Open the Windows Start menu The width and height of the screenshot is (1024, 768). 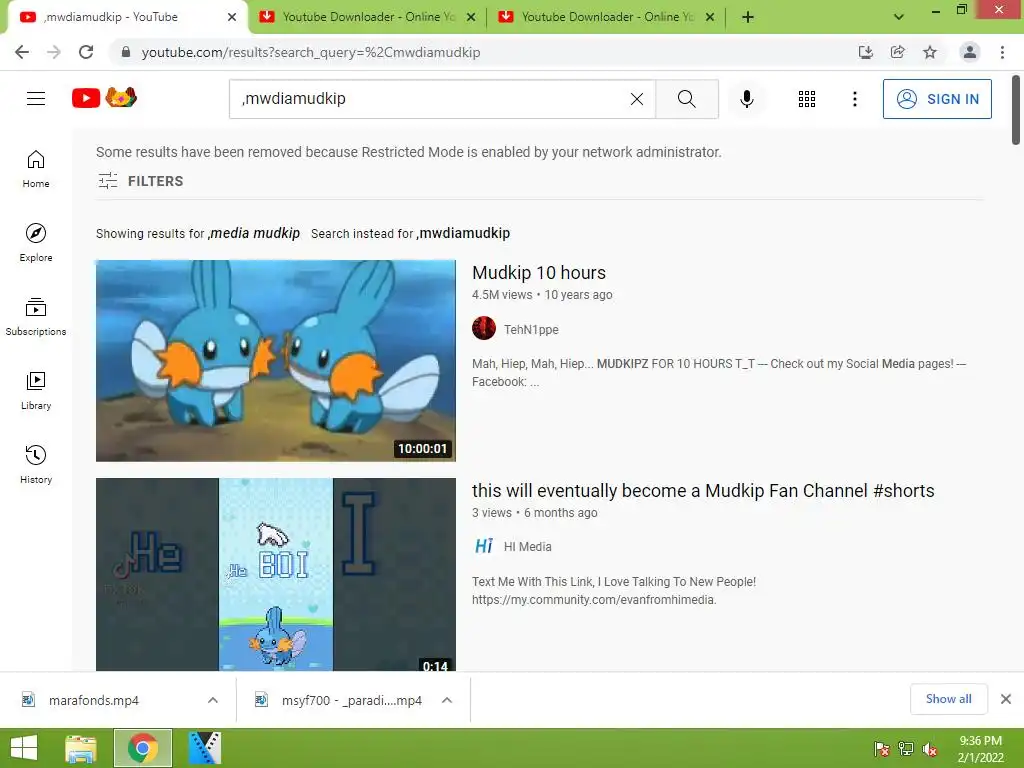(x=24, y=748)
